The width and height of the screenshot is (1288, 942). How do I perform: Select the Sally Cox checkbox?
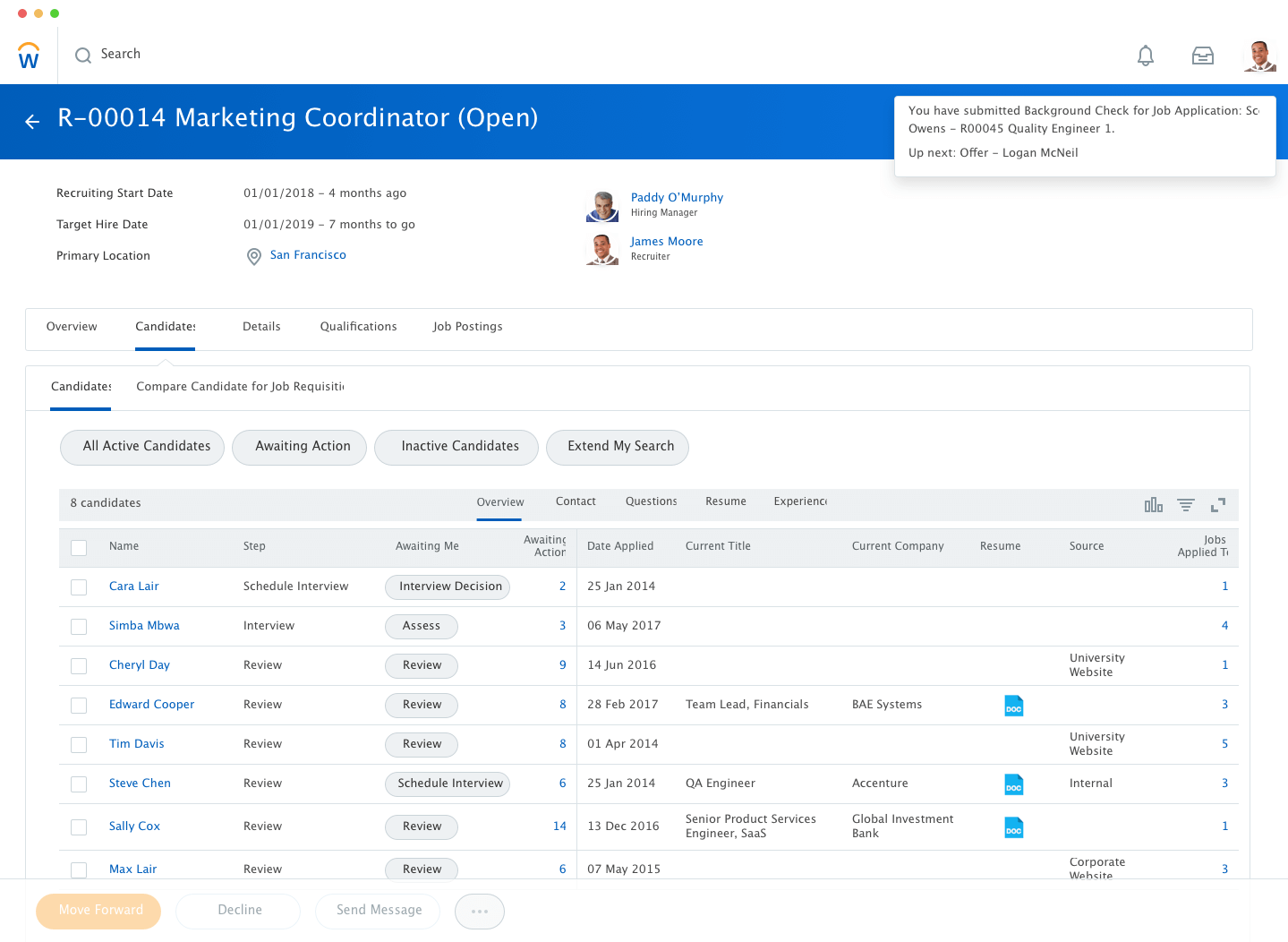[79, 827]
